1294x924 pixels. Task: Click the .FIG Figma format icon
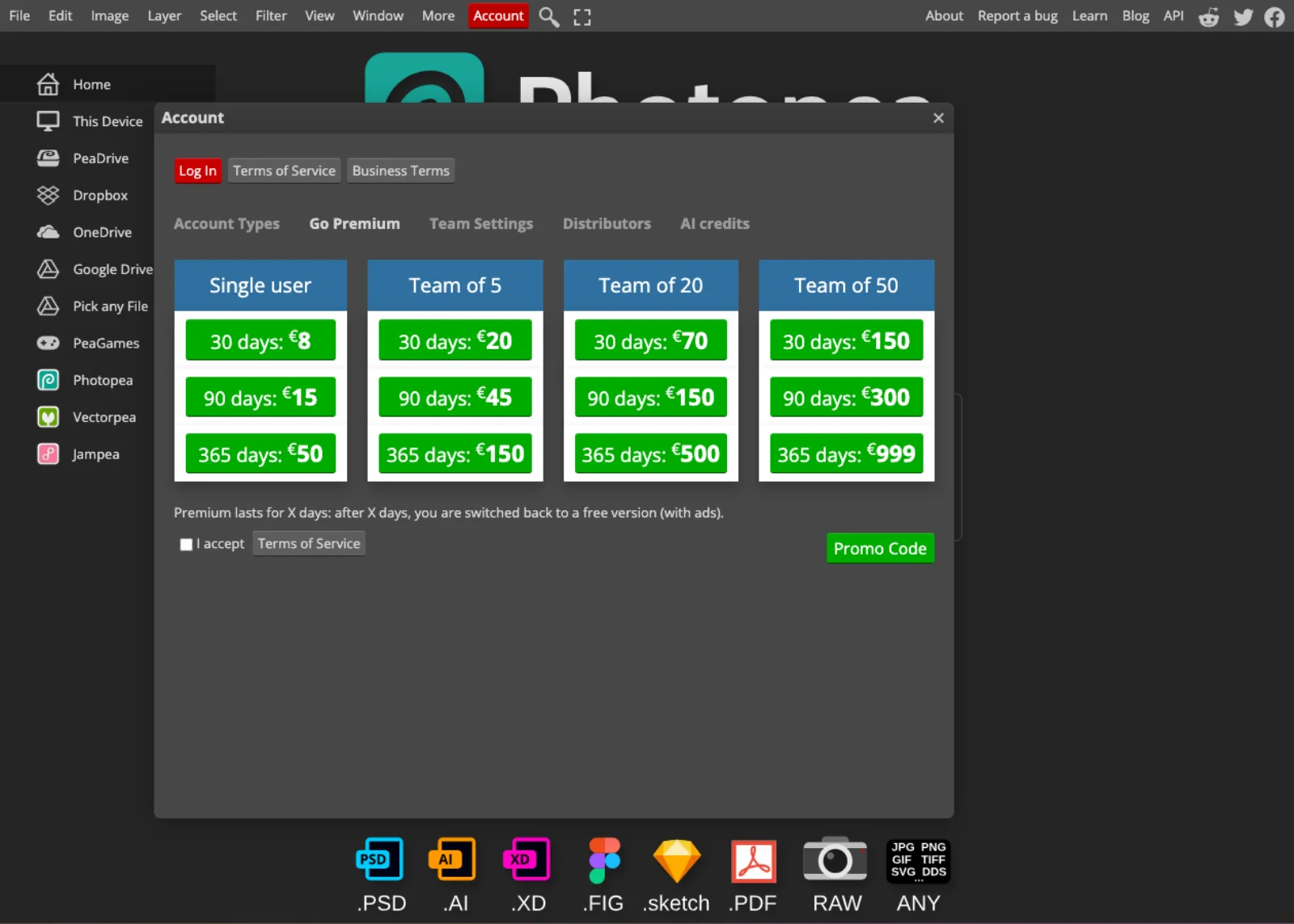click(604, 860)
